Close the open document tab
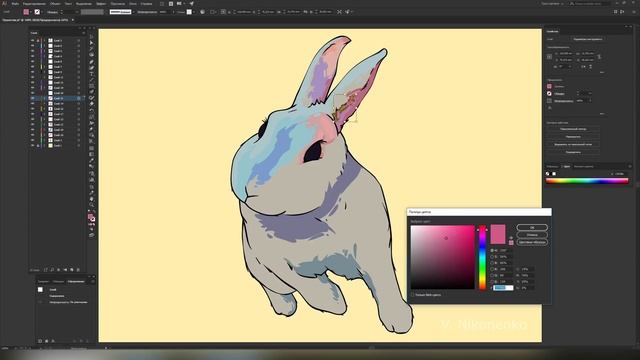The width and height of the screenshot is (640, 360). tap(73, 20)
